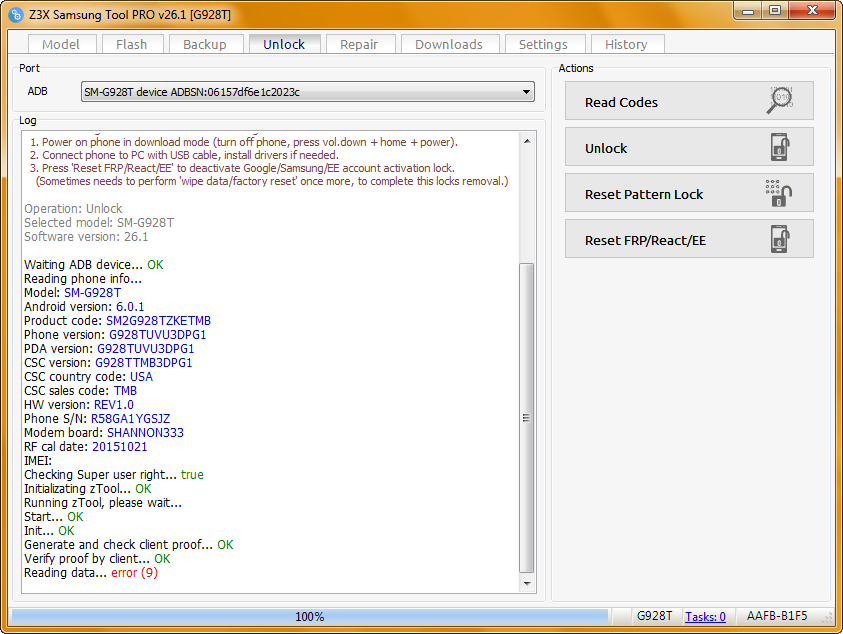The image size is (843, 634).
Task: Open the Model tab
Action: coord(61,44)
